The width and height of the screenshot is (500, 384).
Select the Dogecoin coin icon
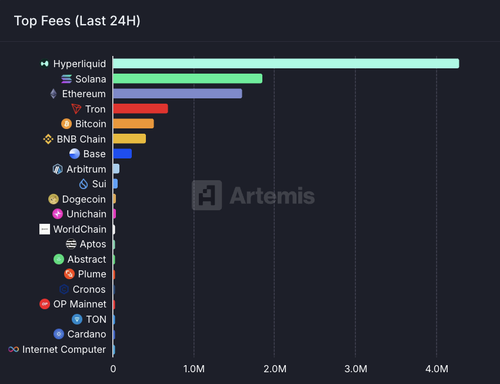click(x=53, y=199)
